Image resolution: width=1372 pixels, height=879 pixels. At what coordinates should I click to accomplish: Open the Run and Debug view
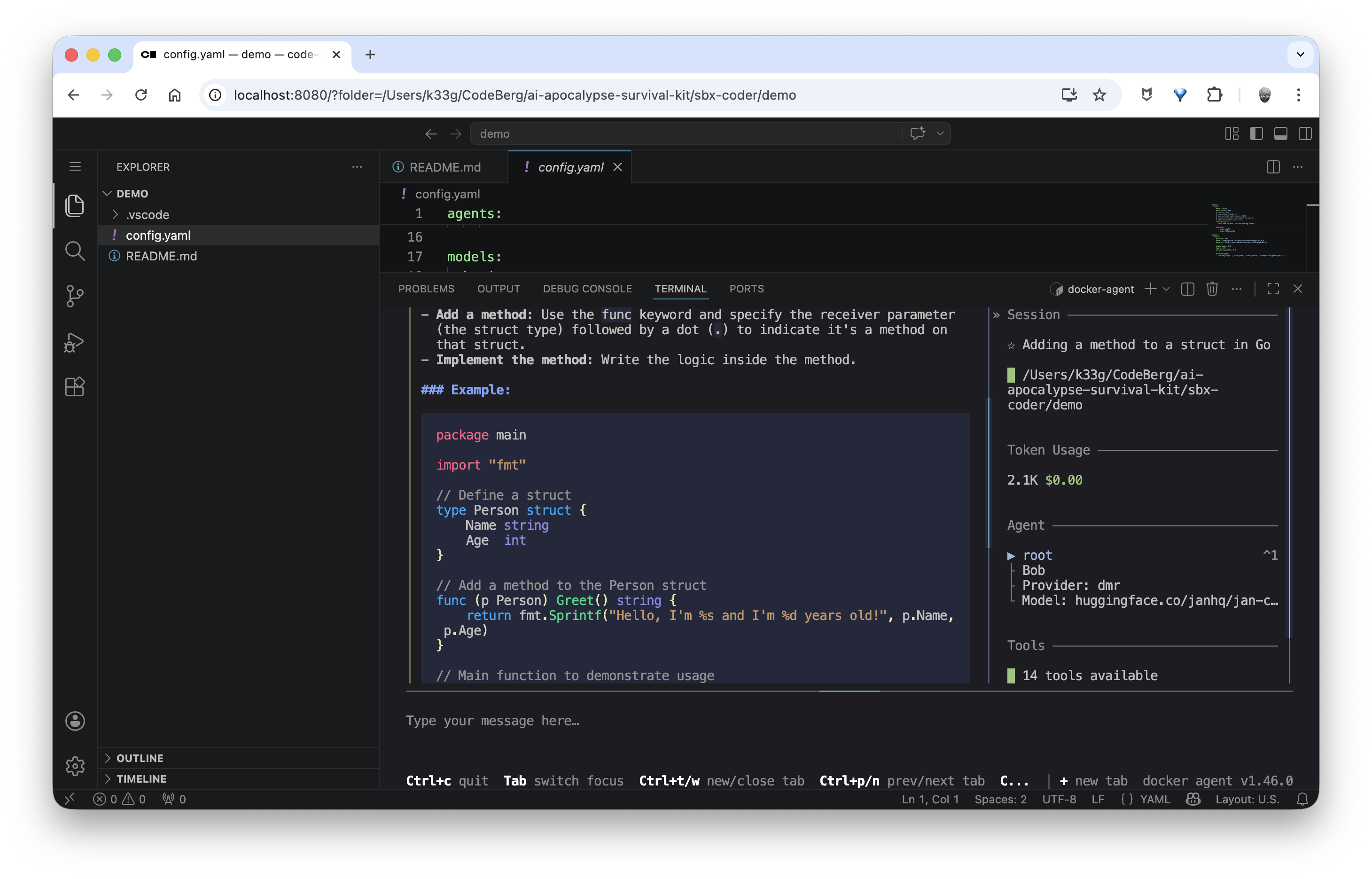click(75, 342)
